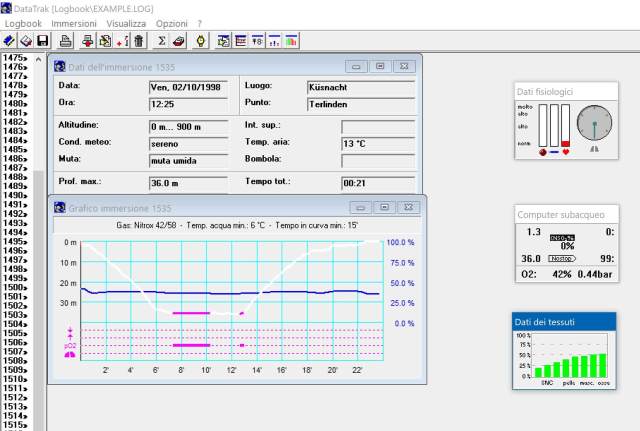Image resolution: width=640 pixels, height=431 pixels.
Task: Open the Visualizza menu
Action: 126,22
